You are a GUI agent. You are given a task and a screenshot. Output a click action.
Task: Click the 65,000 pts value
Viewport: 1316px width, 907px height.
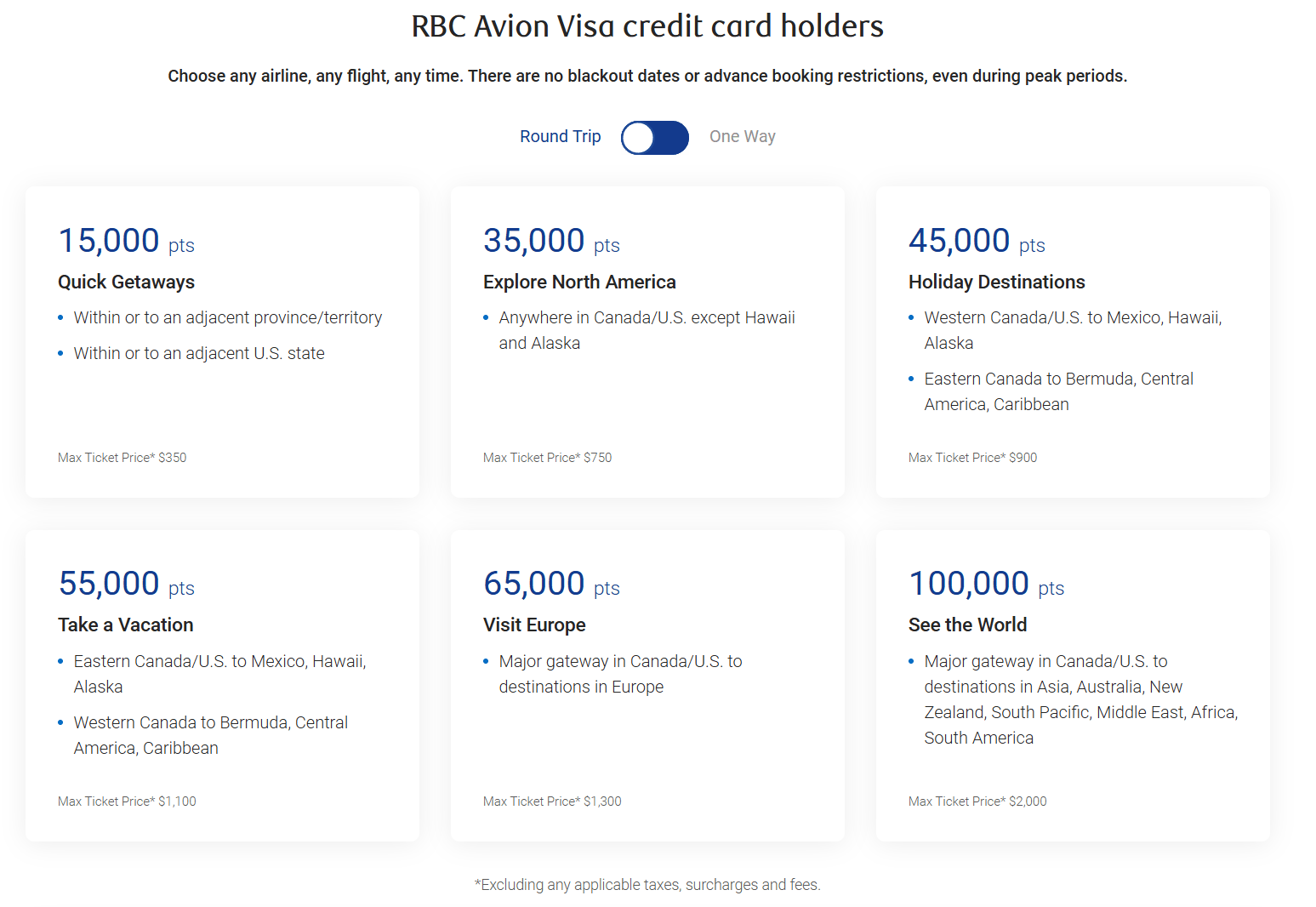click(x=551, y=584)
